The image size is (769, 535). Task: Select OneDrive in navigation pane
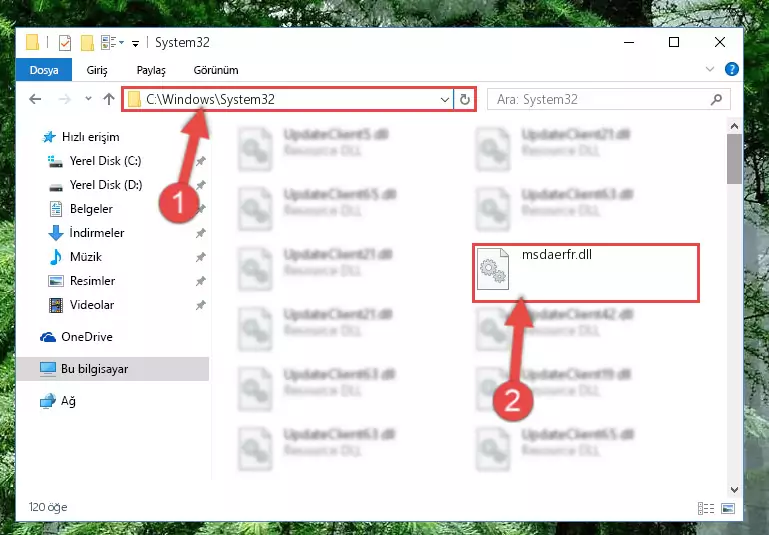(87, 337)
